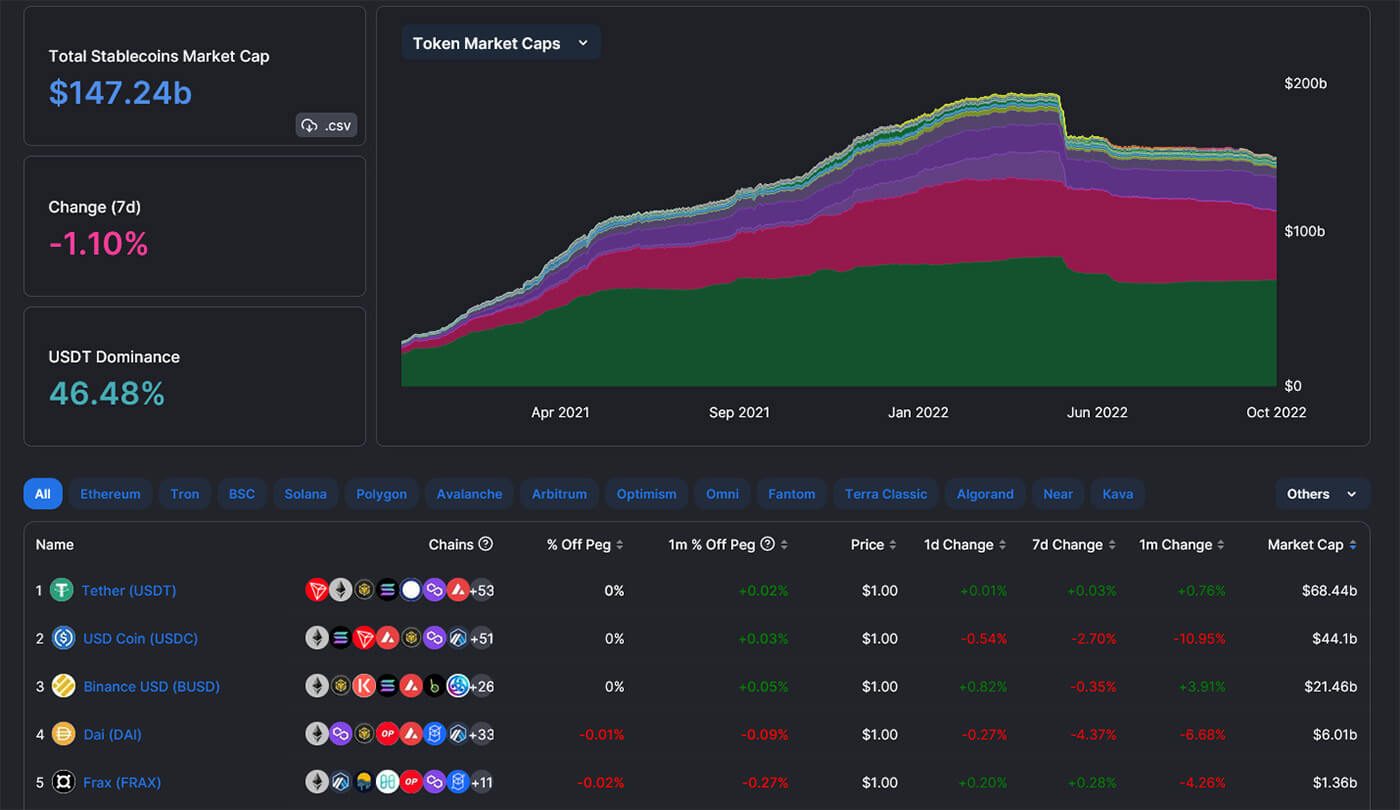Sort table by 7d Change column
1400x810 pixels.
(x=1074, y=545)
